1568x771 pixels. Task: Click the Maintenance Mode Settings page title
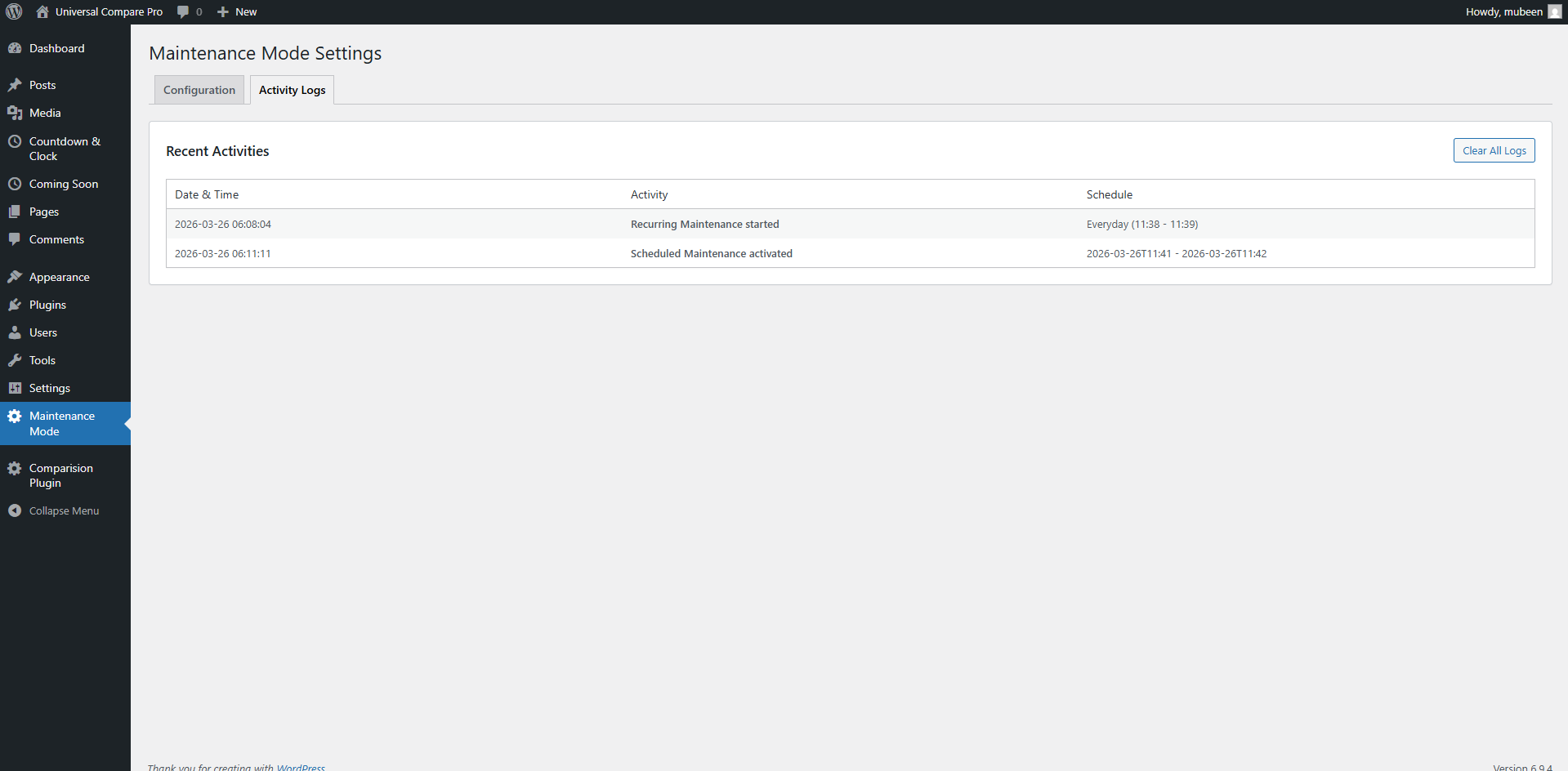[266, 53]
